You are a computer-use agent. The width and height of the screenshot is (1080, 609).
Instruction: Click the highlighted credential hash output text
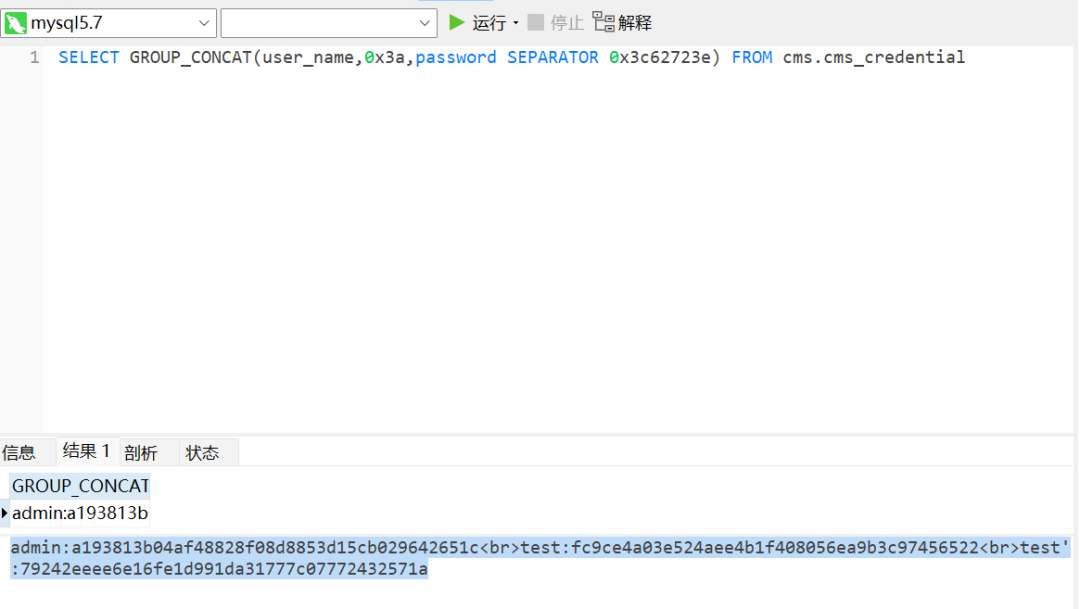pyautogui.click(x=539, y=558)
